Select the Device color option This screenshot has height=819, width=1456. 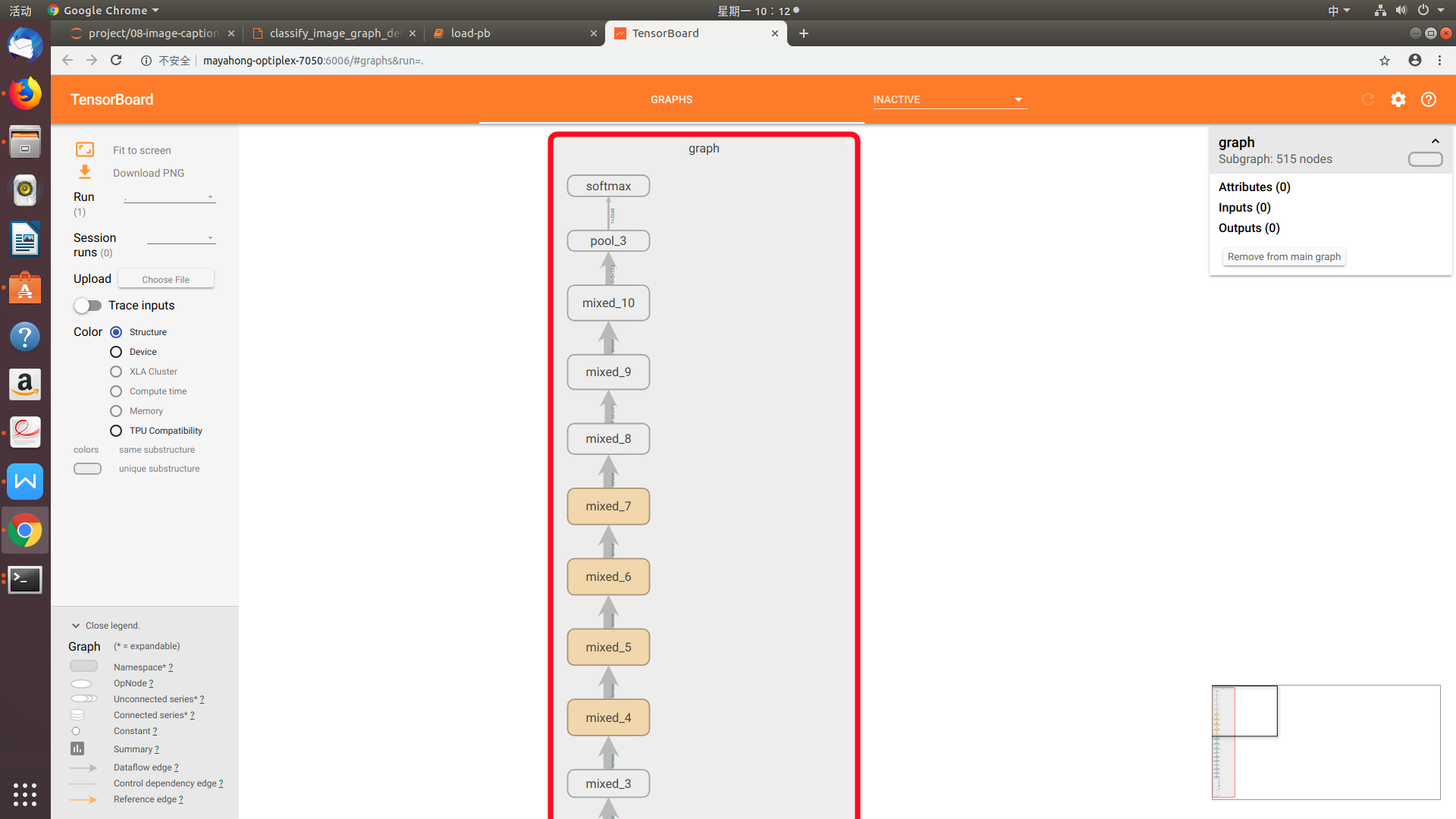pos(116,352)
